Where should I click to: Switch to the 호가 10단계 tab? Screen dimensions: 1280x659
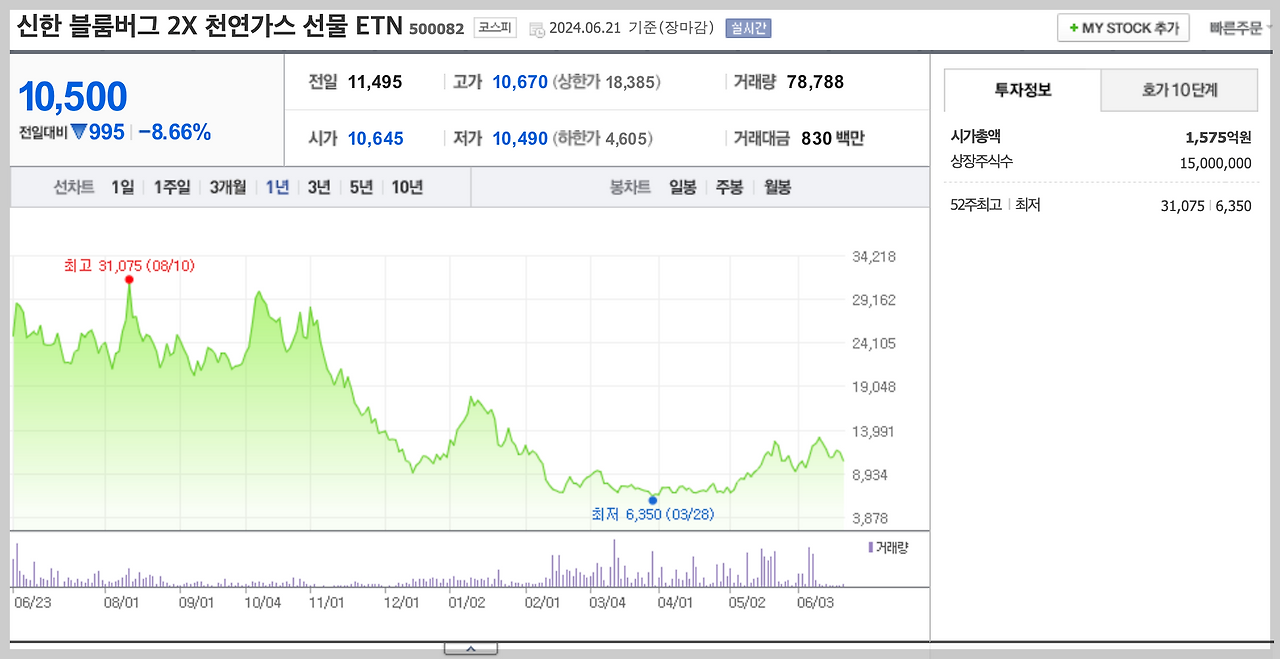(x=1179, y=90)
